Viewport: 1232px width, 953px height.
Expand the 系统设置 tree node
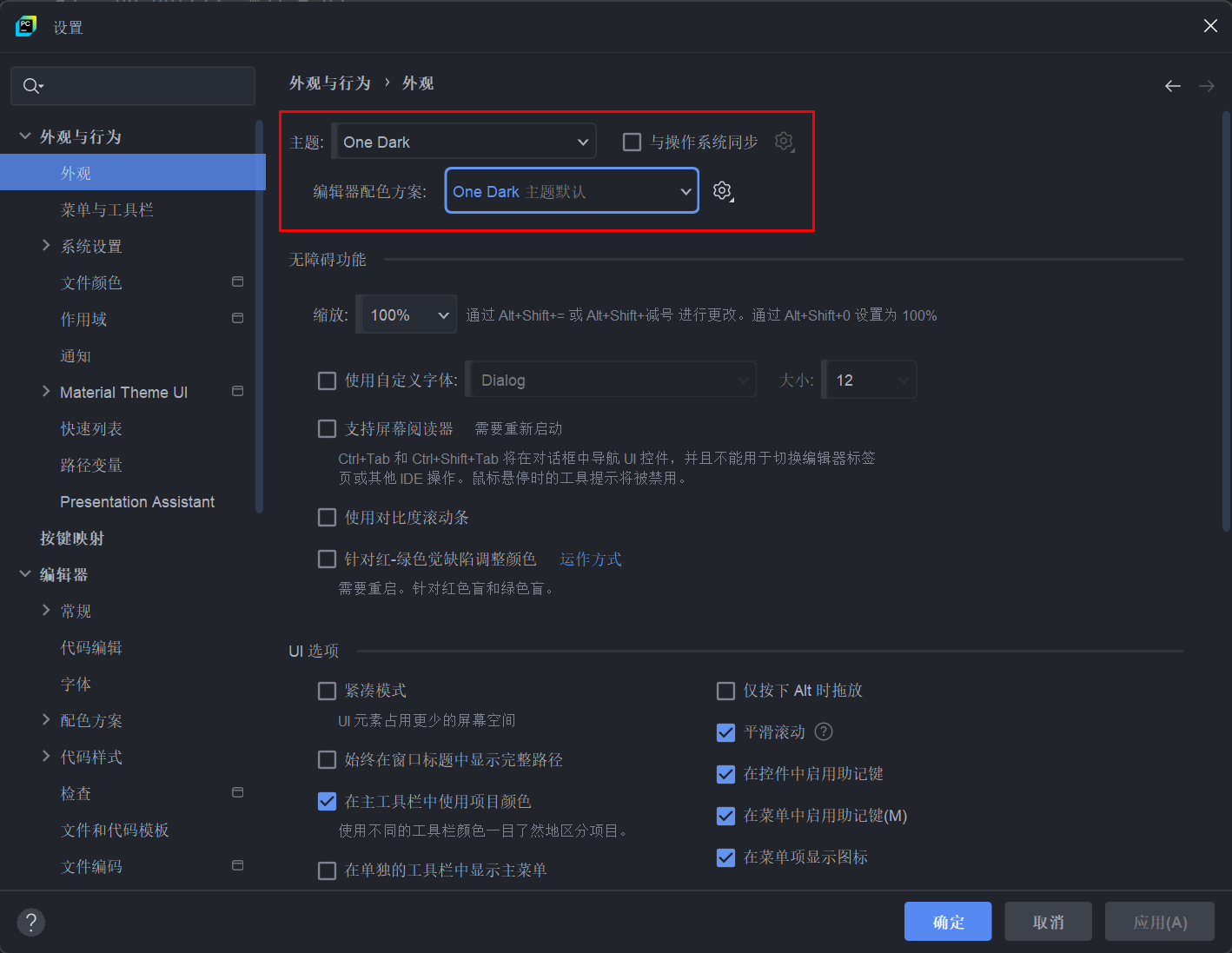tap(46, 246)
